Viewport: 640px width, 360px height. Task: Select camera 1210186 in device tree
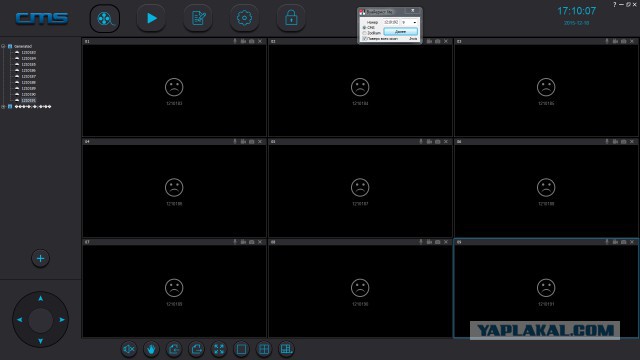pyautogui.click(x=28, y=71)
